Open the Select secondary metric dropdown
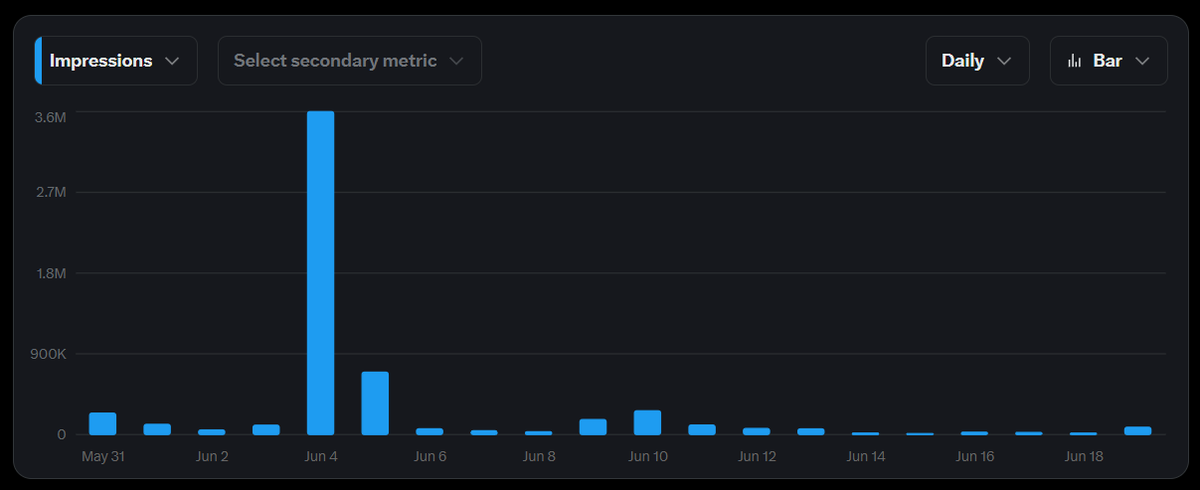This screenshot has height=490, width=1200. pyautogui.click(x=350, y=61)
